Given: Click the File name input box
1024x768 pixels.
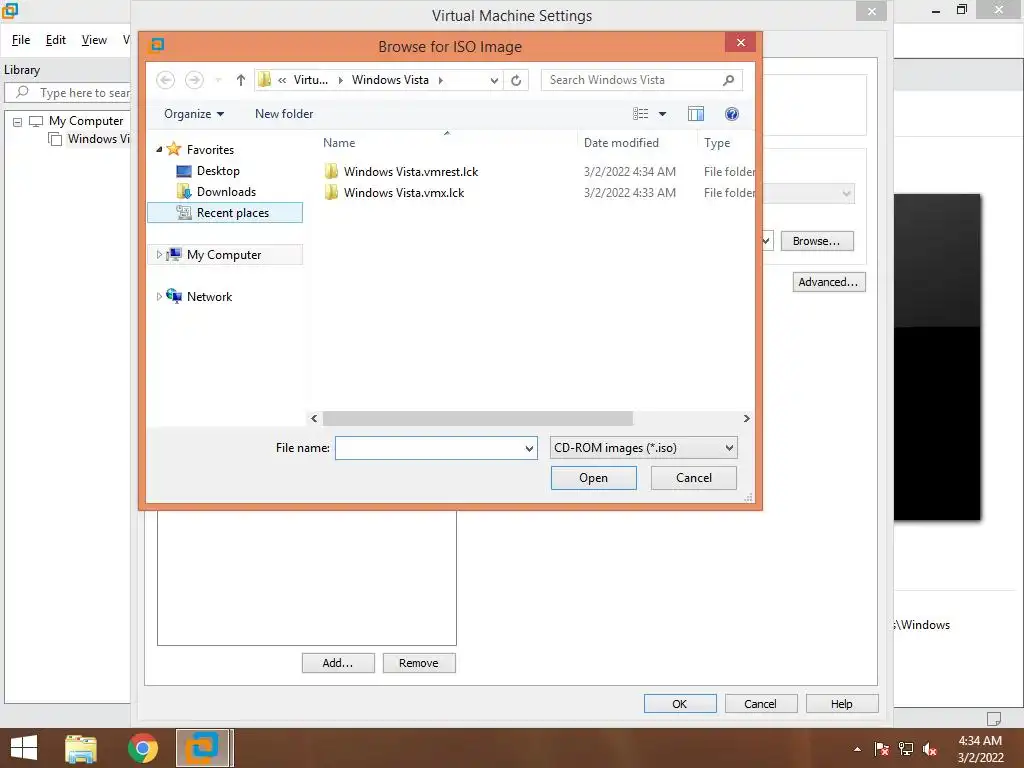Looking at the screenshot, I should [429, 448].
